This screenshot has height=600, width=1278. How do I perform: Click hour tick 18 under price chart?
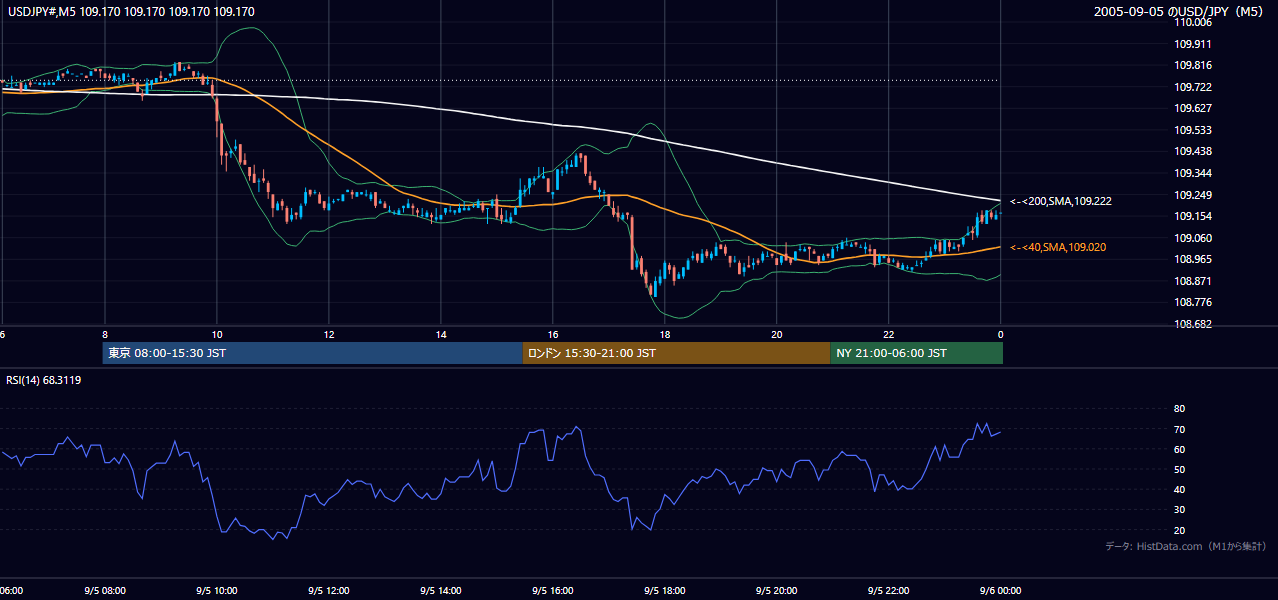tap(664, 334)
